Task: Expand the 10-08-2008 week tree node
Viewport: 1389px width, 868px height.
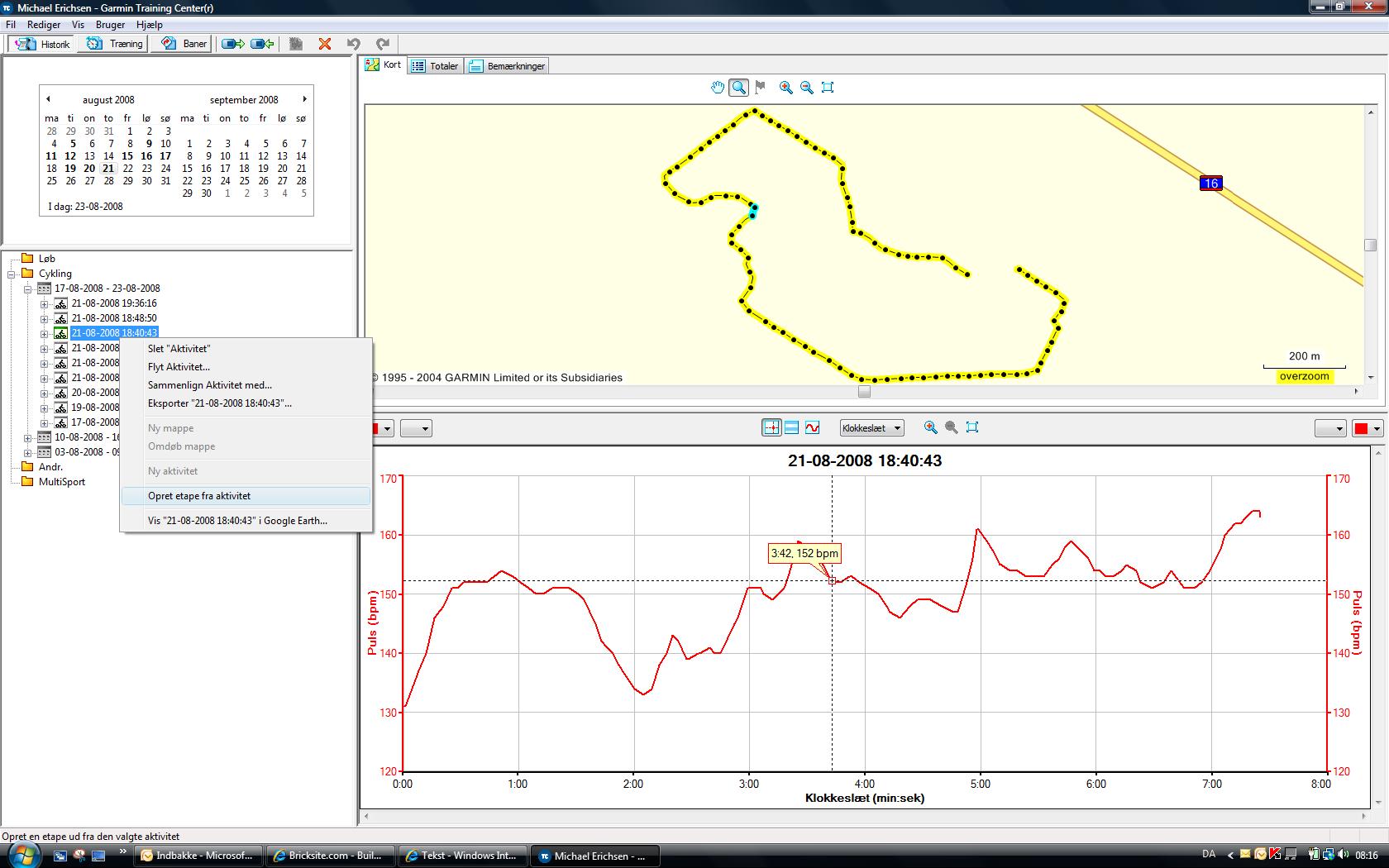Action: tap(27, 438)
